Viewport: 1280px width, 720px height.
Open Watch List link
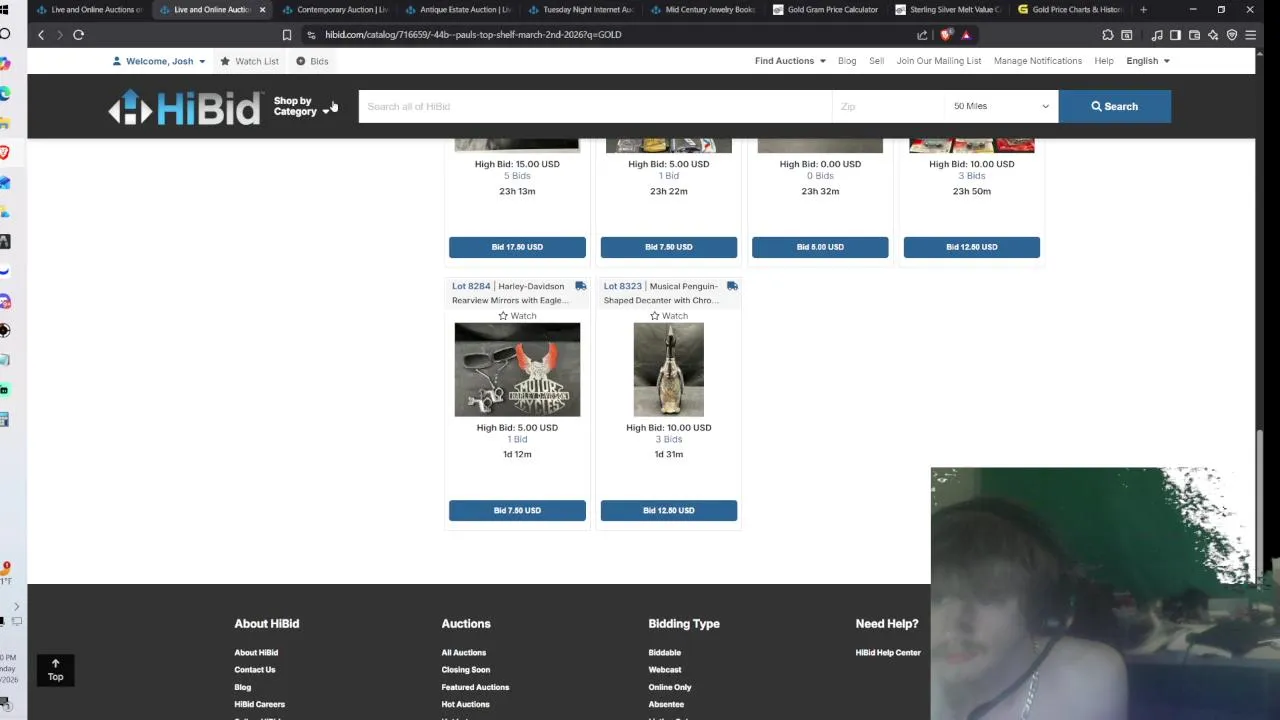click(250, 61)
